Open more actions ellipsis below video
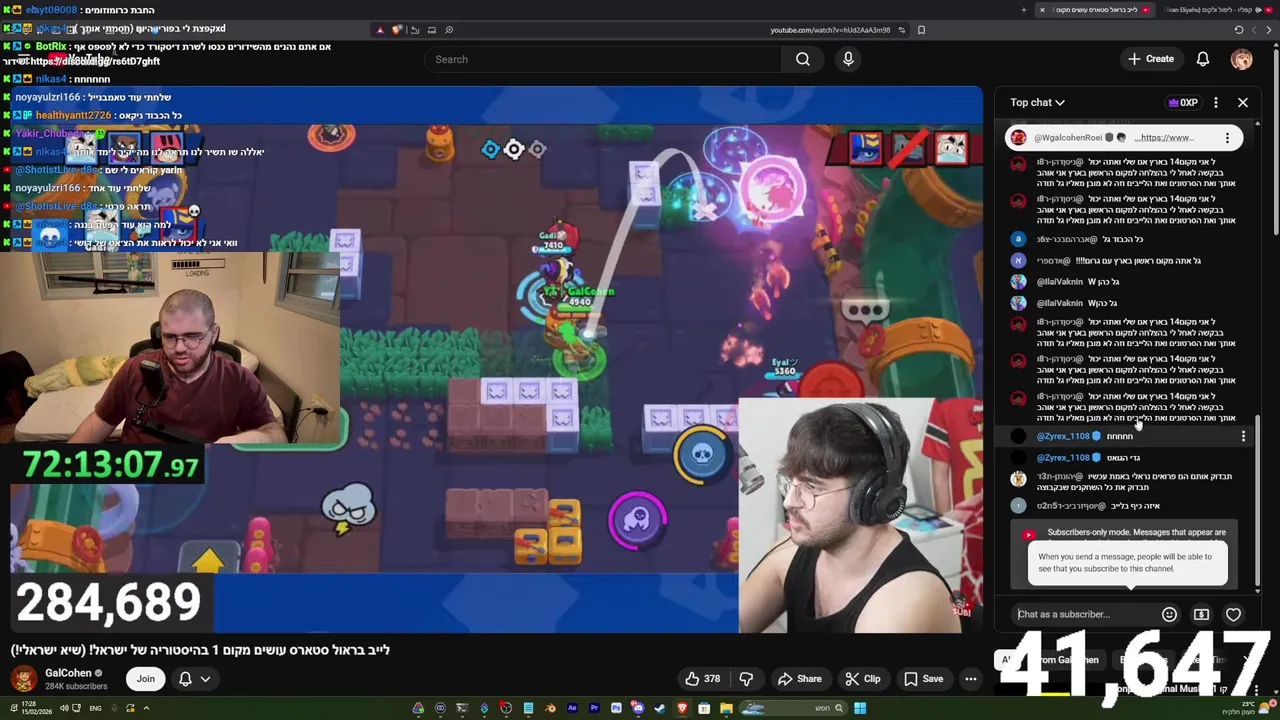Viewport: 1280px width, 720px height. (x=970, y=679)
